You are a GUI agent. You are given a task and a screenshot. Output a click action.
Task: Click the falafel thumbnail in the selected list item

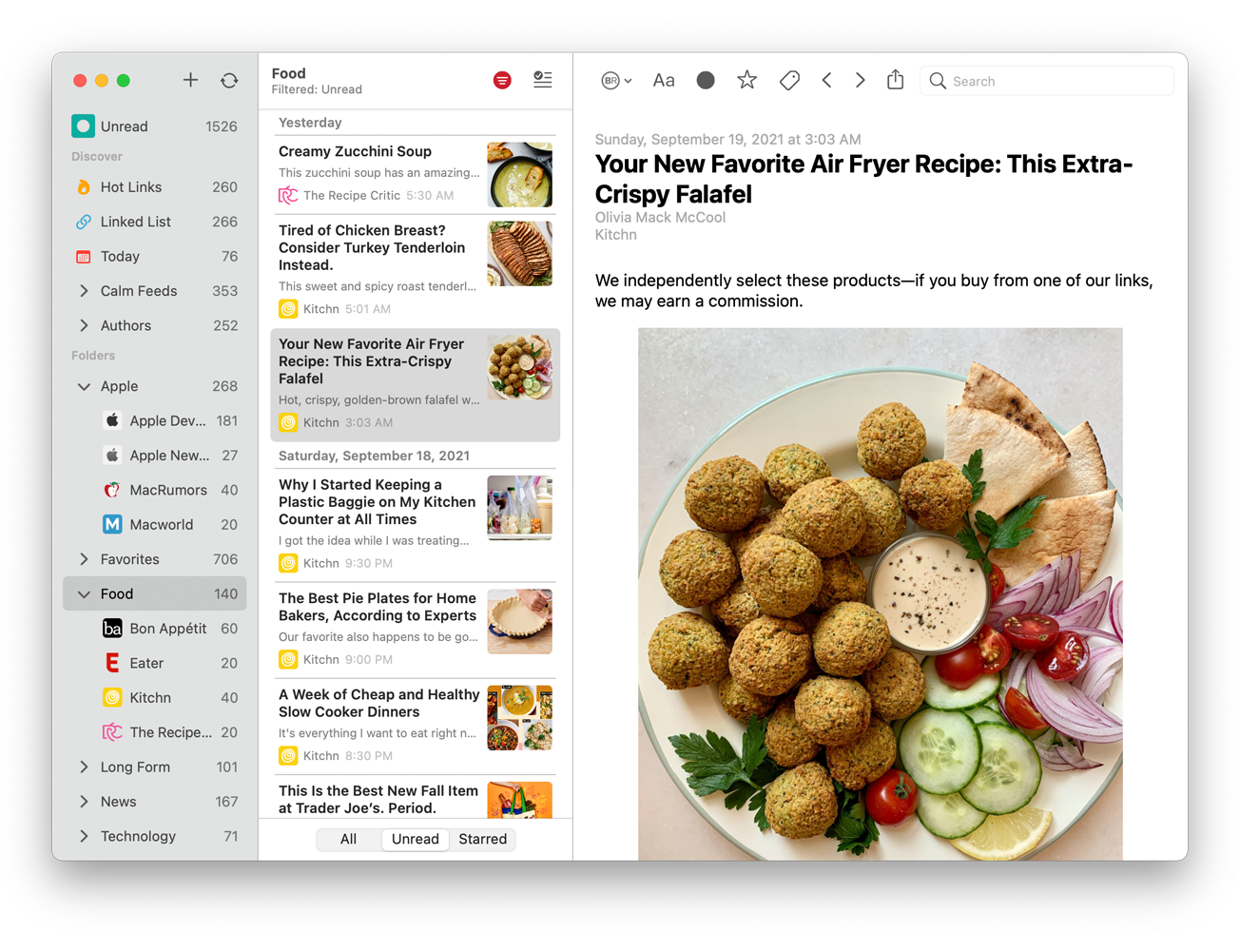[520, 367]
